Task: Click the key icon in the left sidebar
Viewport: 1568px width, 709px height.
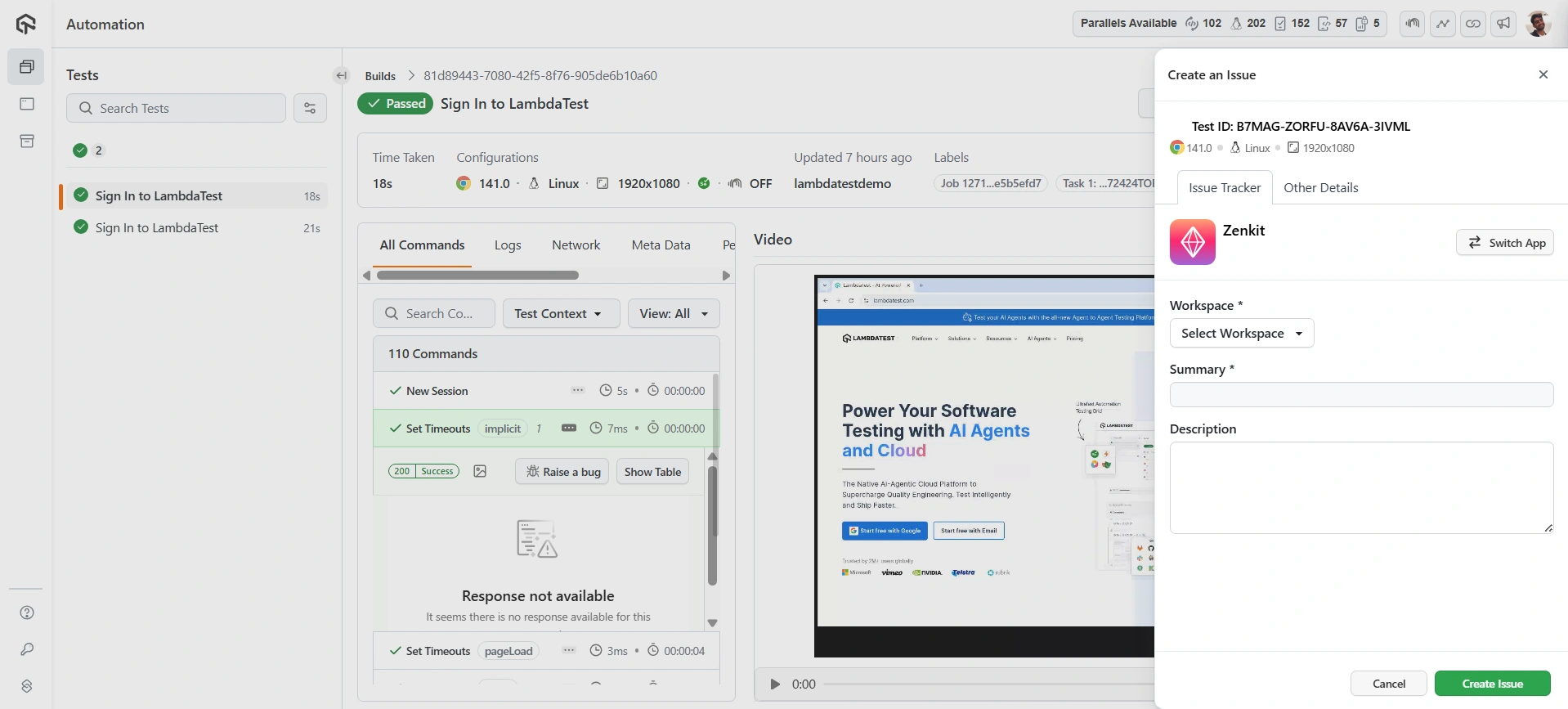Action: 27,649
